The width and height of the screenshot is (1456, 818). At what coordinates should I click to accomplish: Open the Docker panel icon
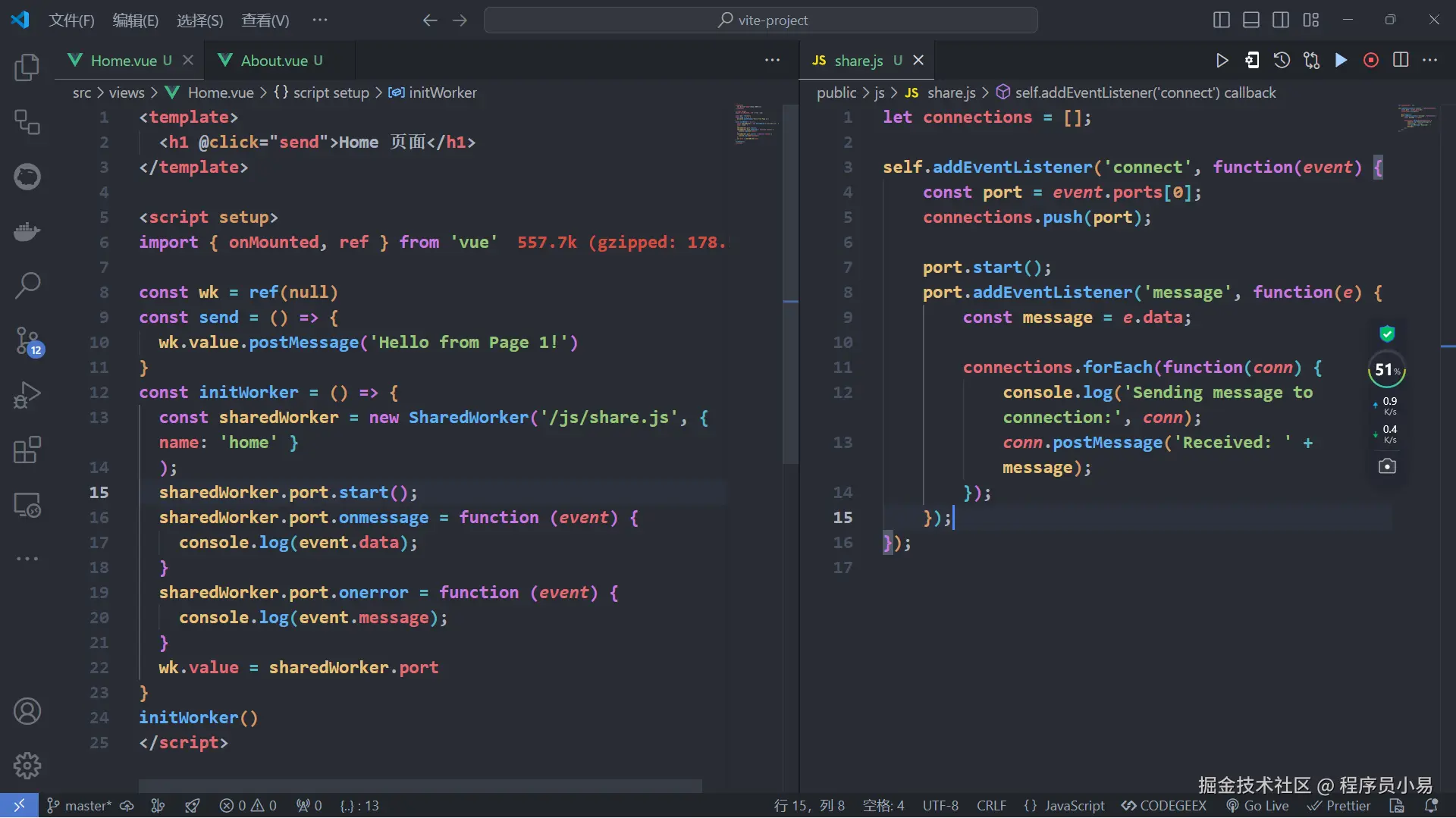(x=27, y=231)
